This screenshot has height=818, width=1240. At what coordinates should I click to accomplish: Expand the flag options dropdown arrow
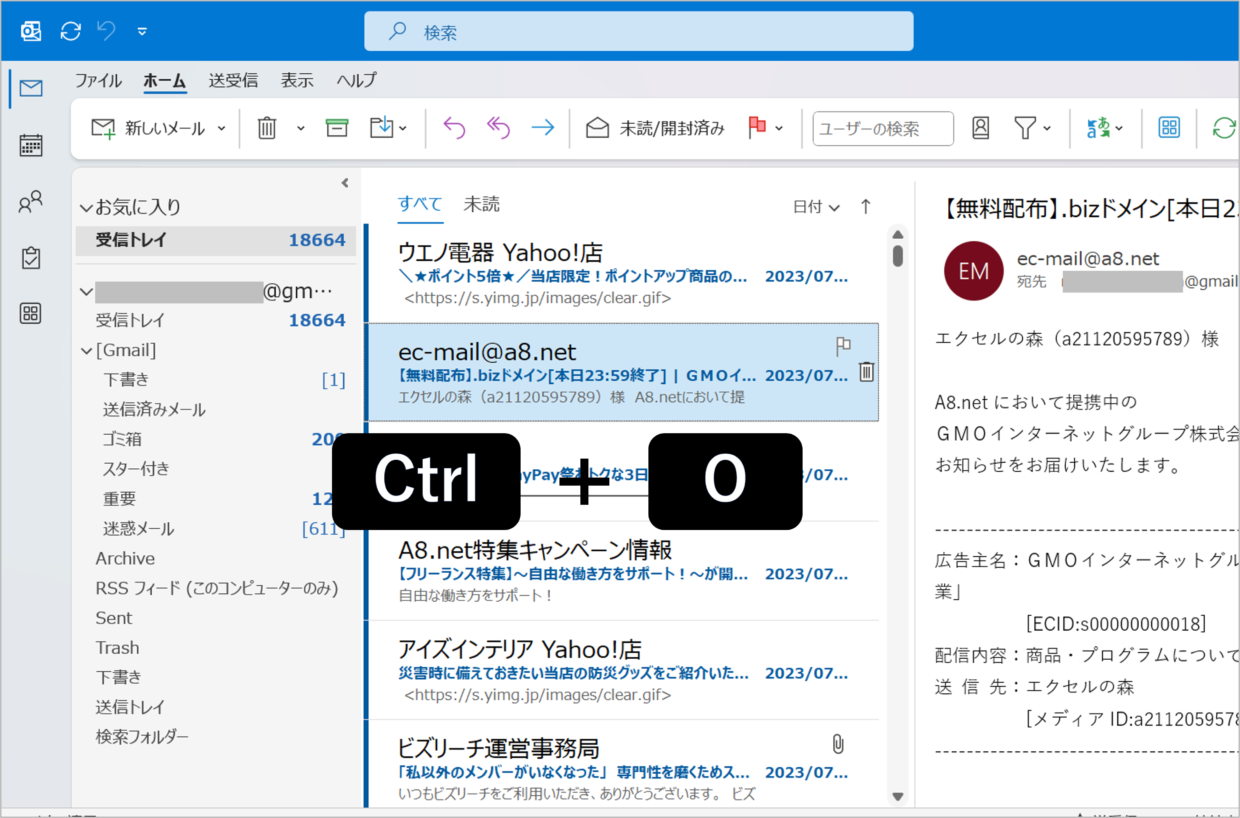779,128
